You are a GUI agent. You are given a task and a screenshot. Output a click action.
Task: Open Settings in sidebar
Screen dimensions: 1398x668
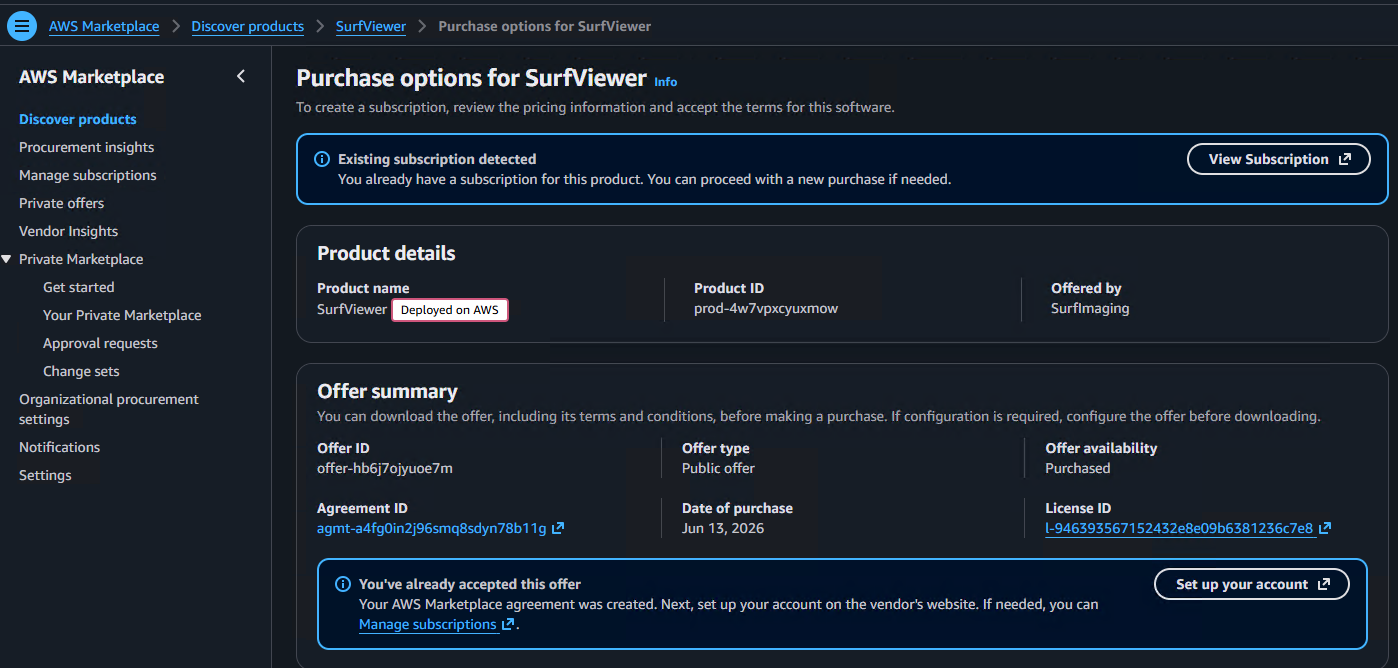(x=45, y=475)
